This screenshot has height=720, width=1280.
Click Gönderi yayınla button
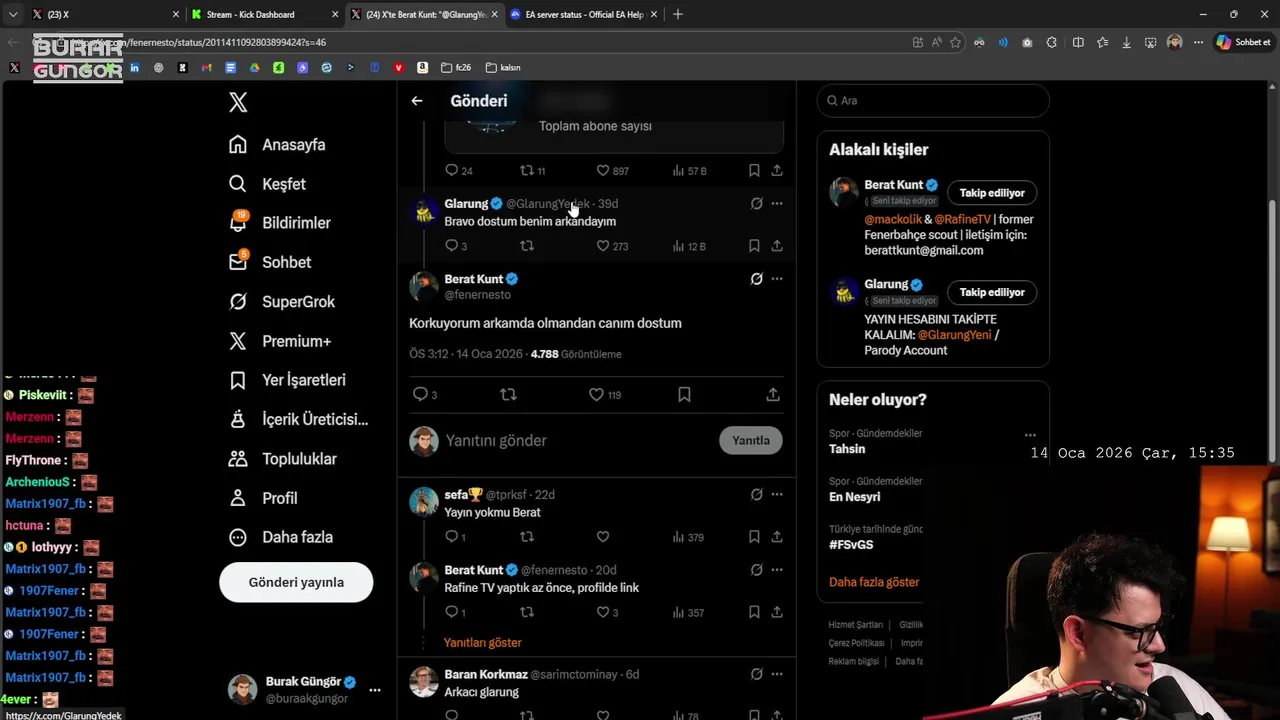click(x=296, y=582)
